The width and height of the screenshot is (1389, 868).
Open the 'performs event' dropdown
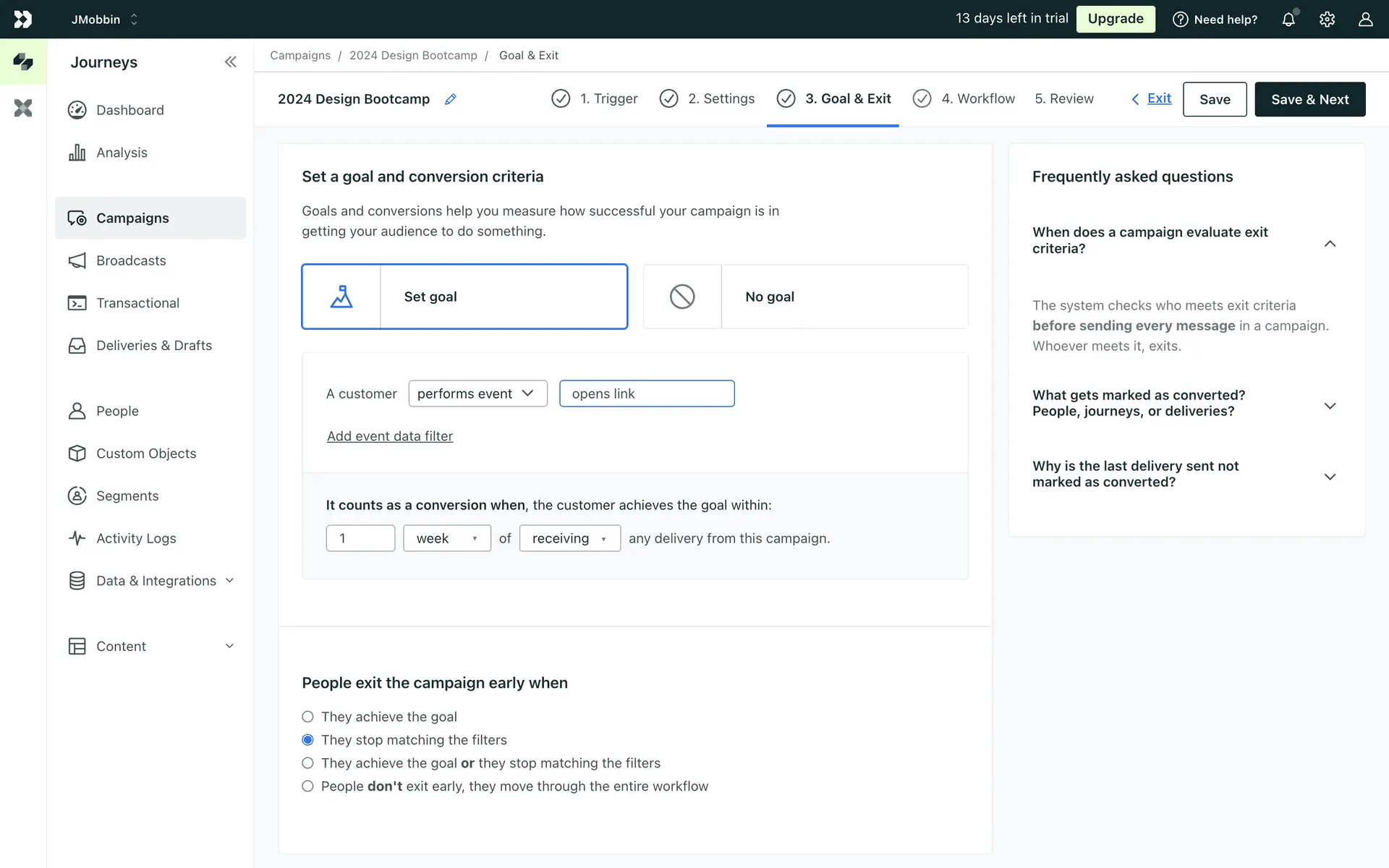point(477,393)
